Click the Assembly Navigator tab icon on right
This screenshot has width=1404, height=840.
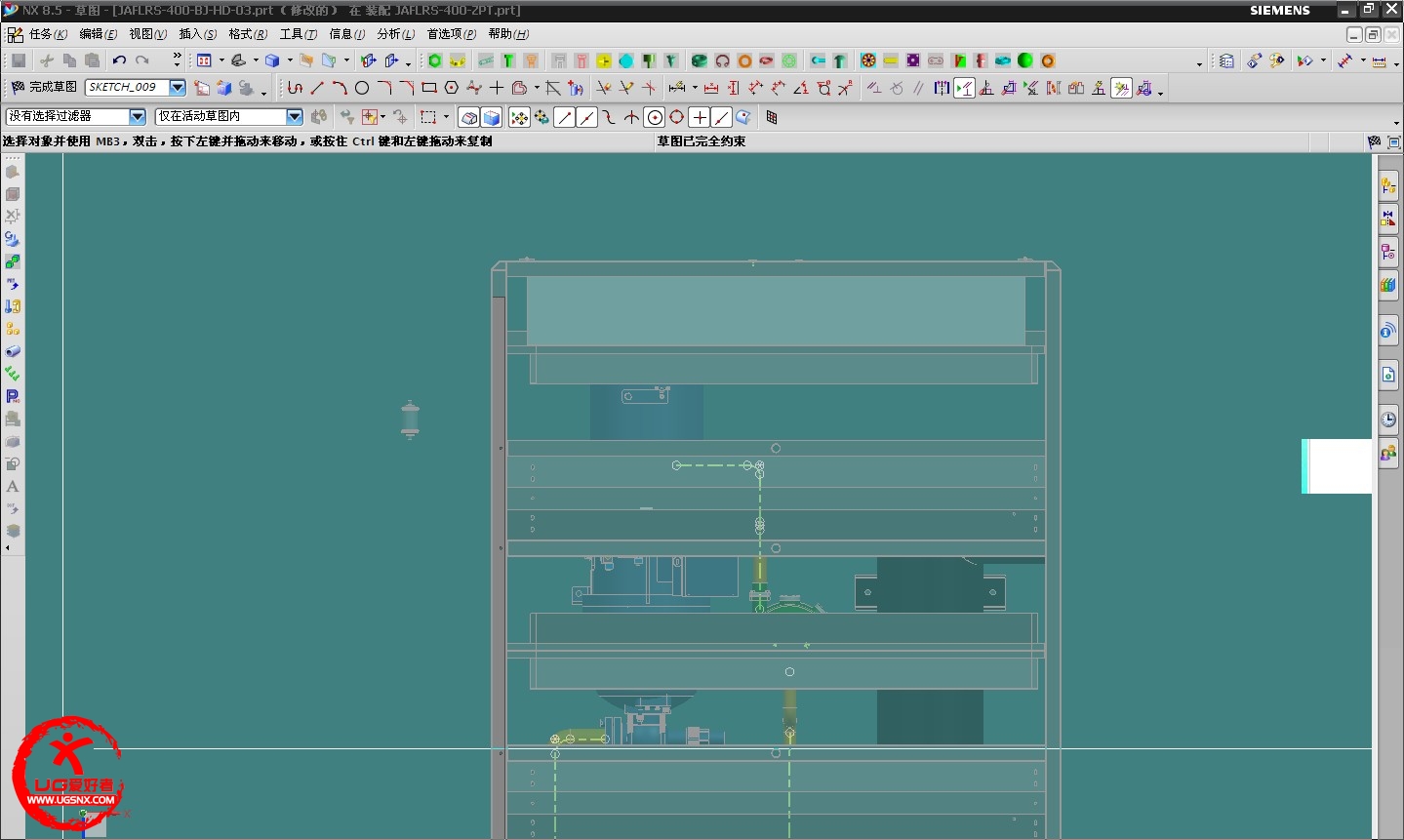[x=1388, y=185]
